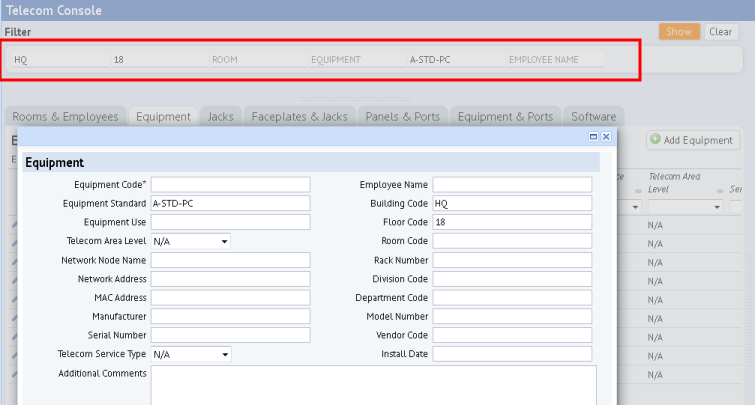Viewport: 755px width, 406px height.
Task: Open the Telecom Area Level dropdown
Action: click(191, 241)
